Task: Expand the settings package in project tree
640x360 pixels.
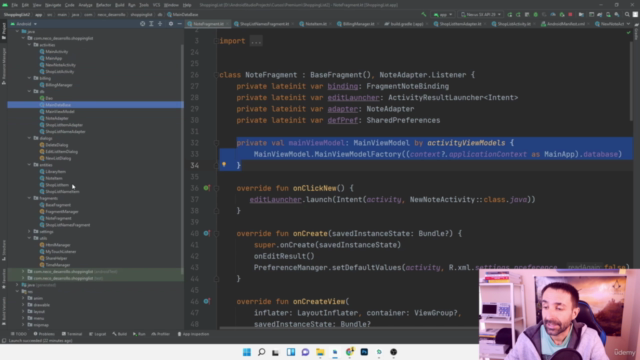Action: click(29, 231)
